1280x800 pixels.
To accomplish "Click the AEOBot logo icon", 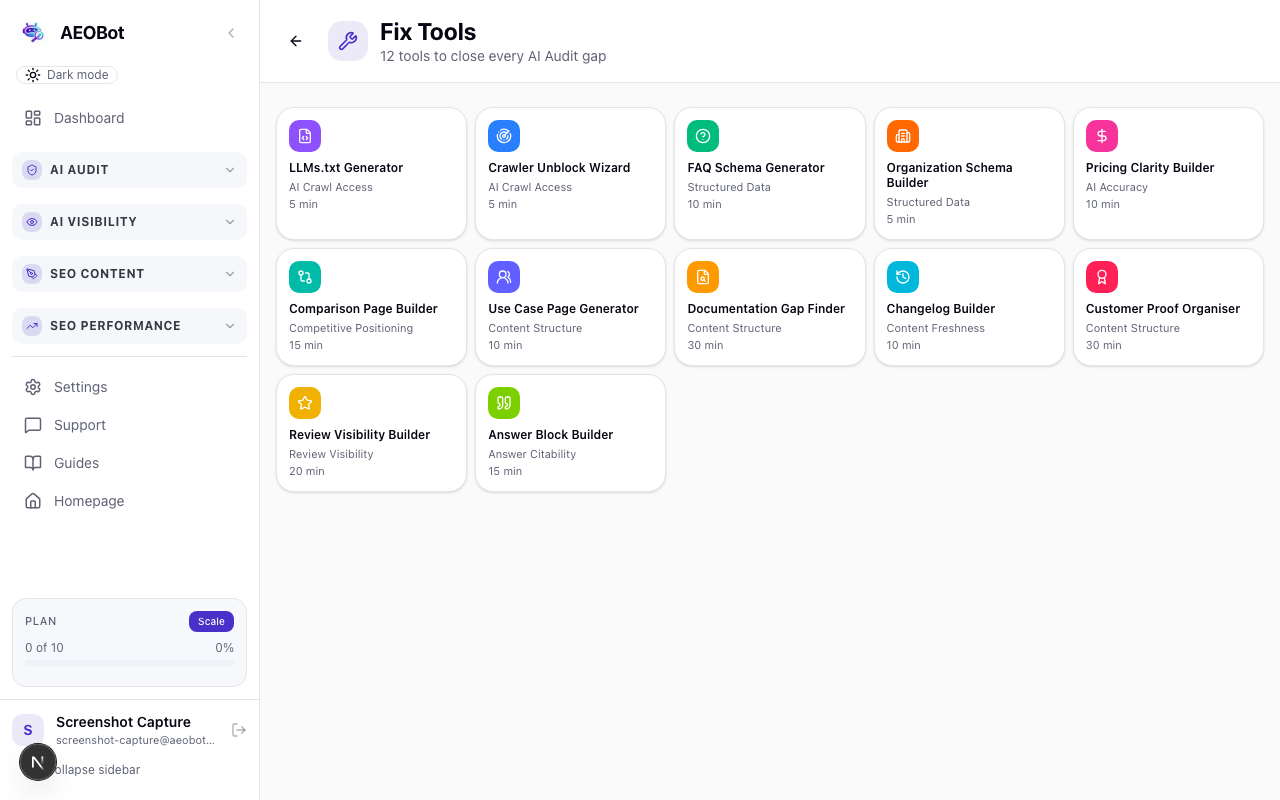I will (x=33, y=32).
